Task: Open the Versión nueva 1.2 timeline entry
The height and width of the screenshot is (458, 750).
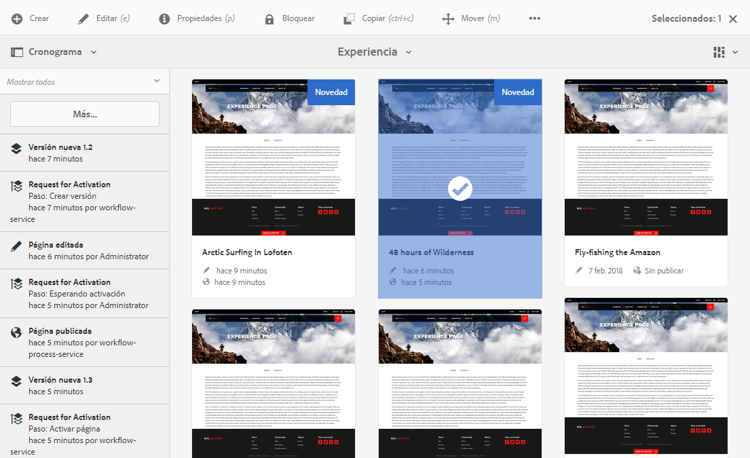Action: click(x=85, y=153)
